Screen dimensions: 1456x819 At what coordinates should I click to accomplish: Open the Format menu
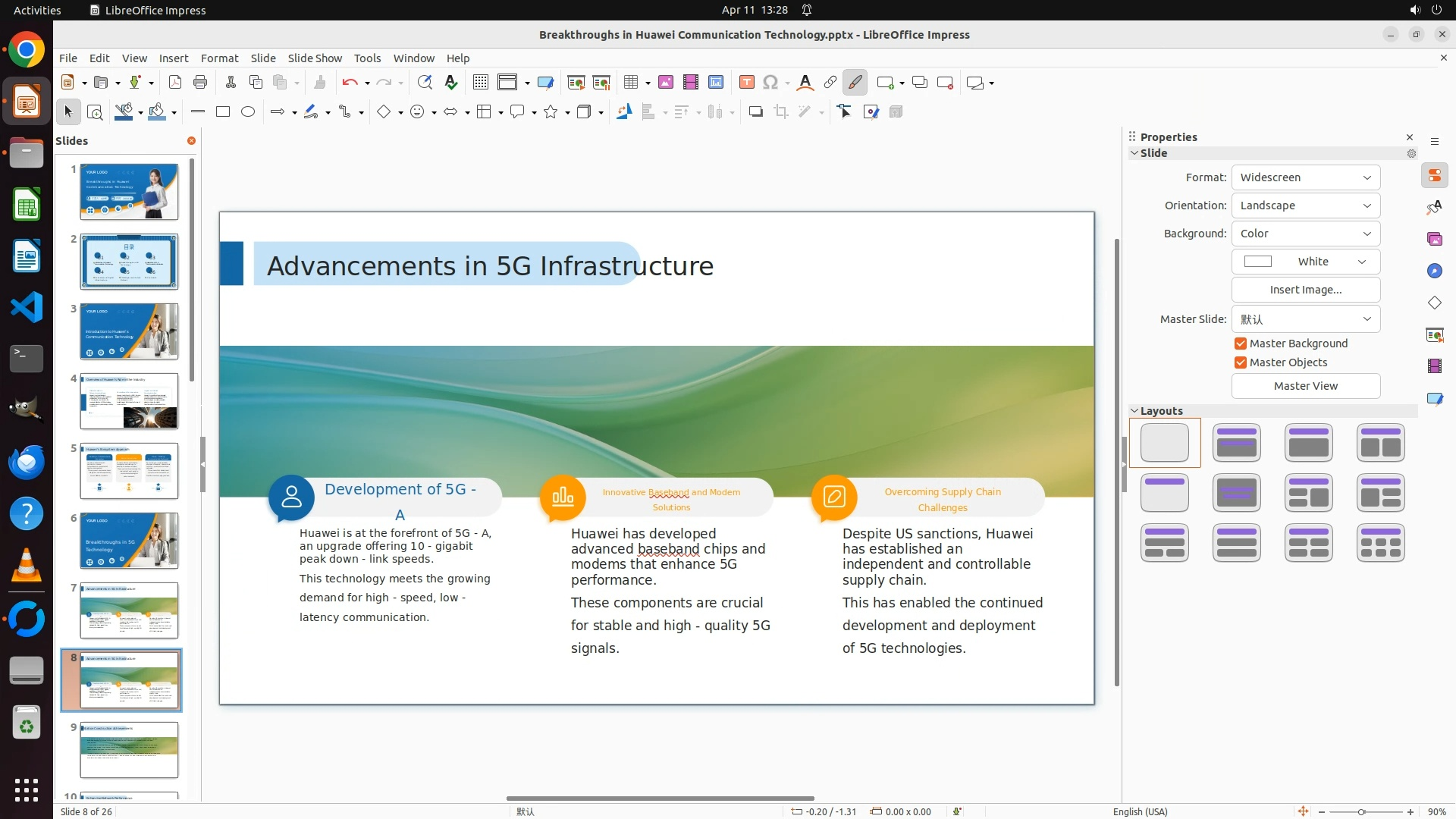(x=219, y=58)
